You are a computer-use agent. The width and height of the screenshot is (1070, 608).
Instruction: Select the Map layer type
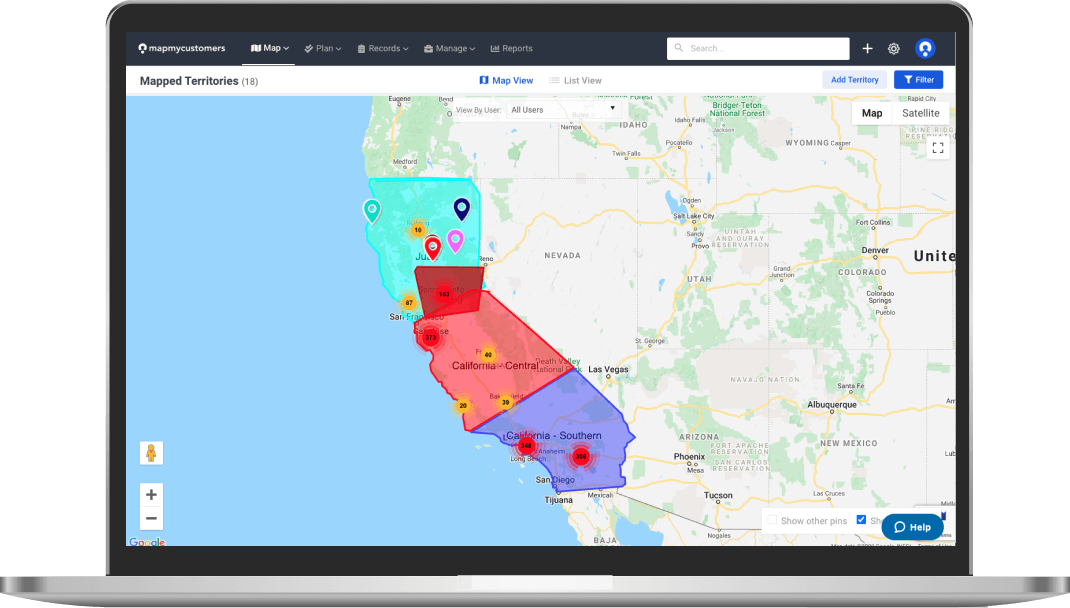(x=871, y=113)
